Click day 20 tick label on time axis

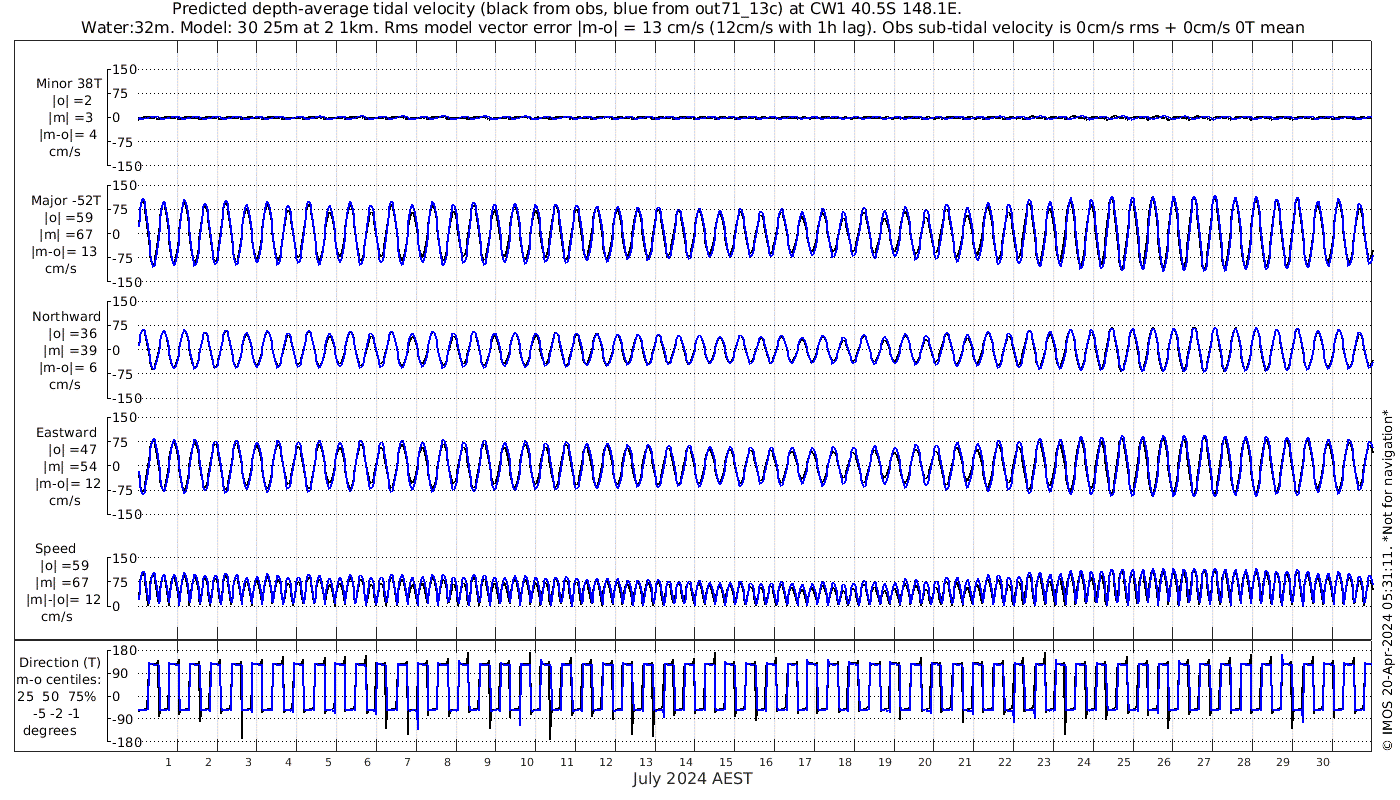pos(925,763)
